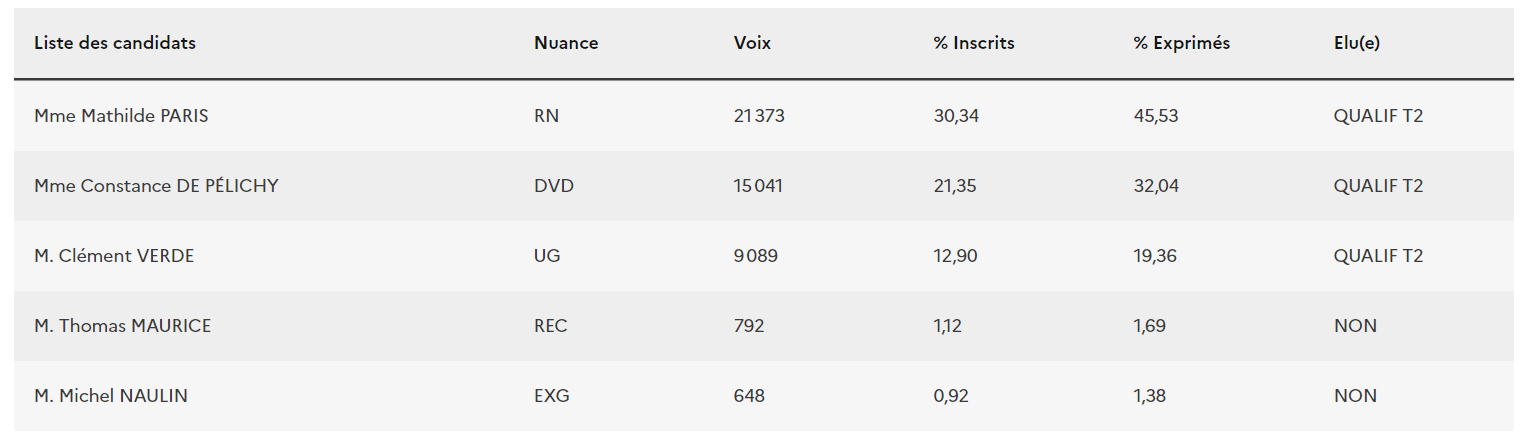Click the EXG nuance cell
Screen dimensions: 1520x442
[x=552, y=396]
